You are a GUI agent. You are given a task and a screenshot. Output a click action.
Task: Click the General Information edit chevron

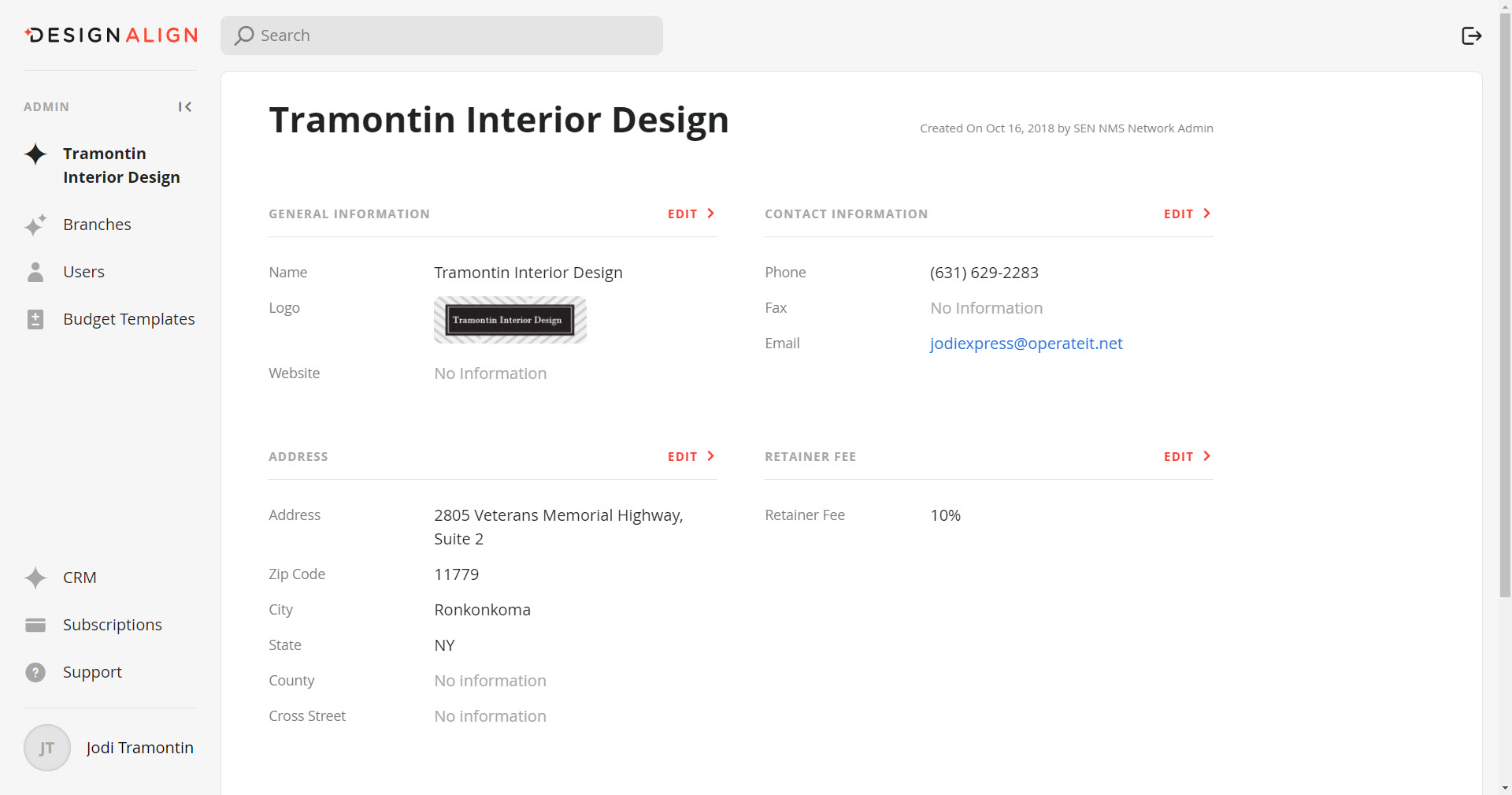coord(711,214)
